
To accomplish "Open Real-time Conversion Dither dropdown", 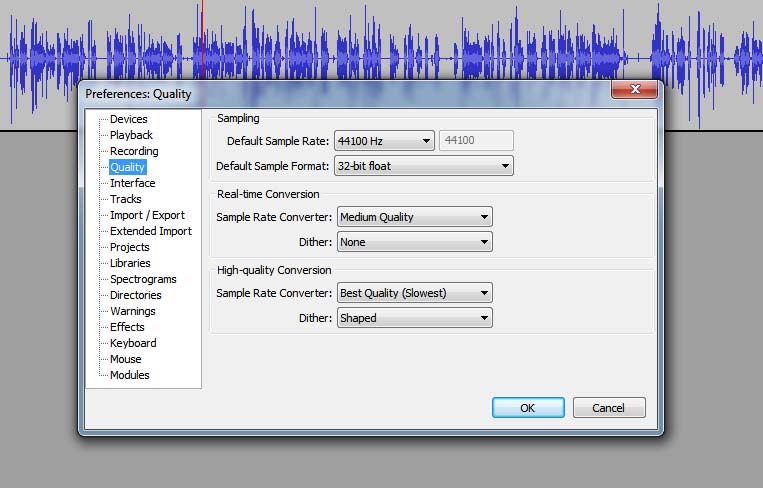I will pyautogui.click(x=415, y=242).
